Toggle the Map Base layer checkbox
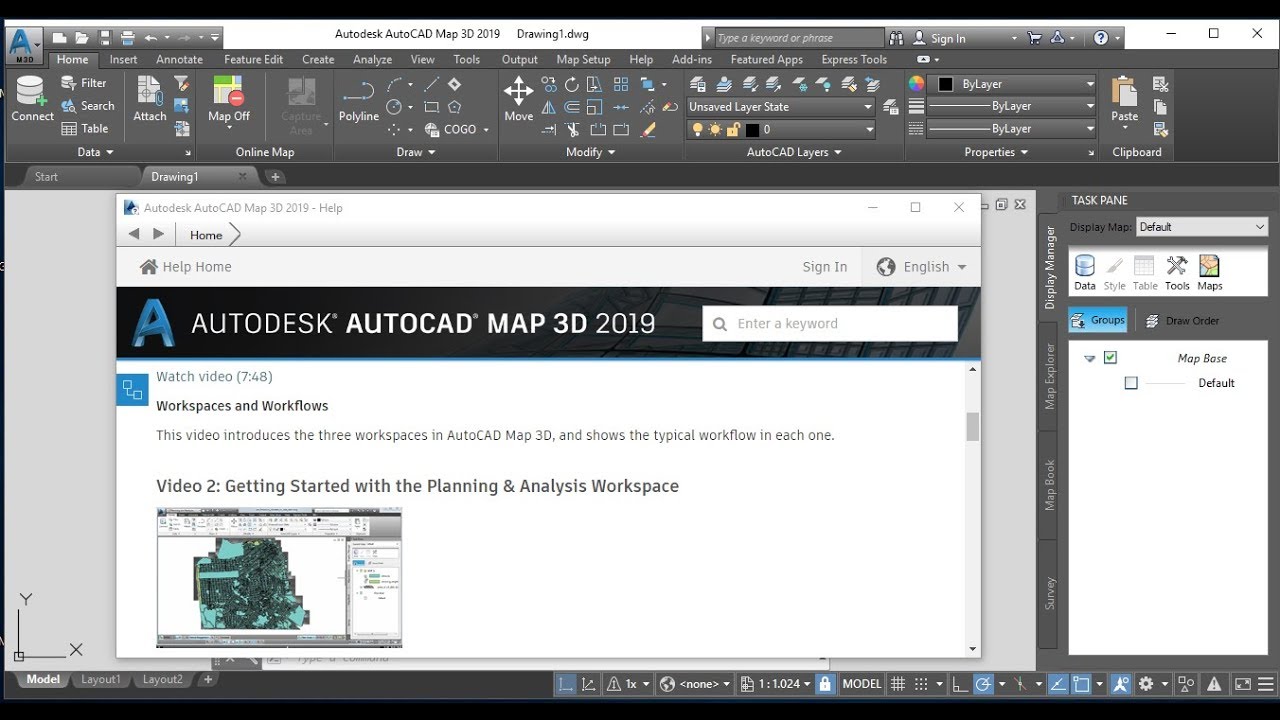 pyautogui.click(x=1110, y=358)
